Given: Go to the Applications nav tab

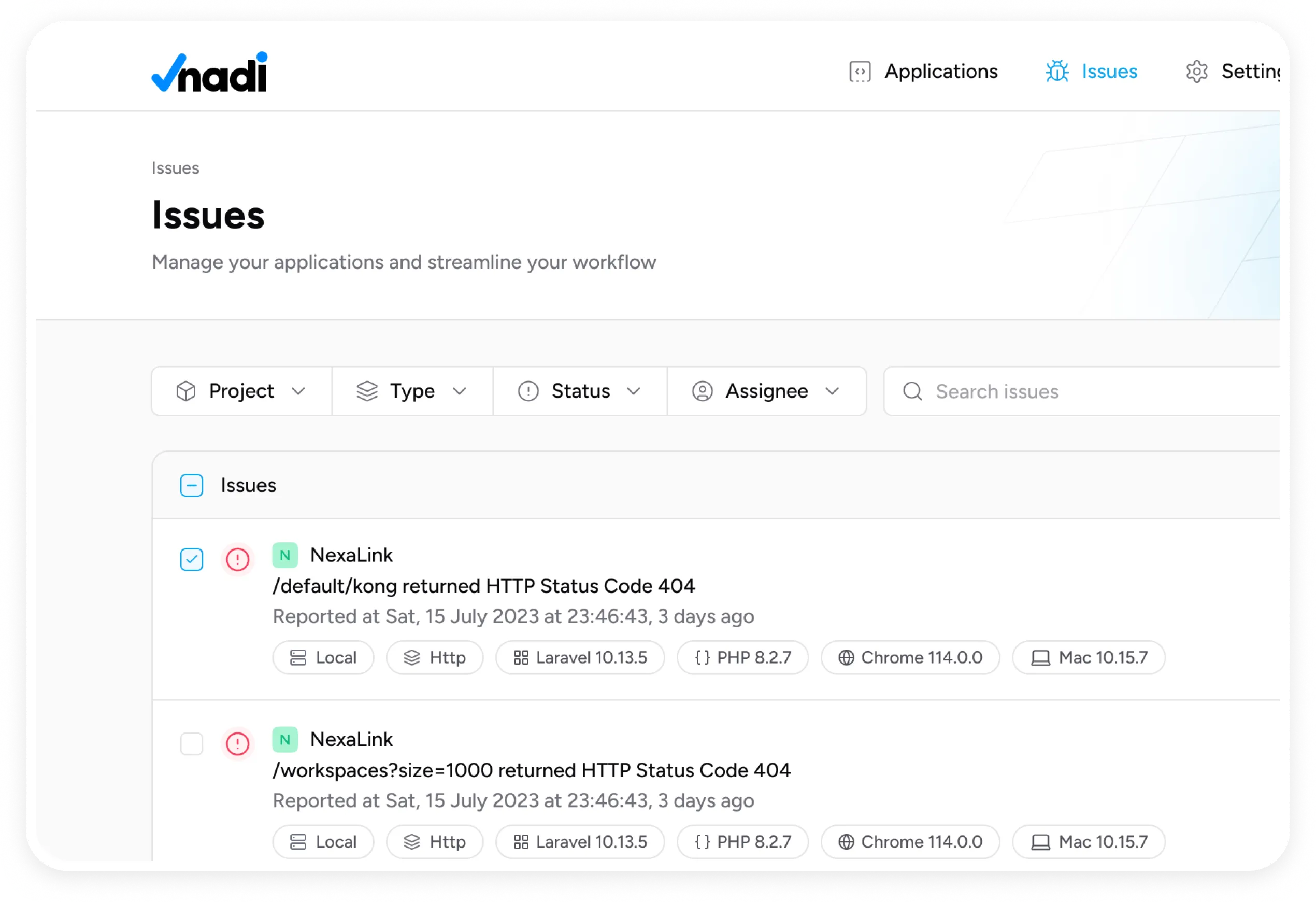Looking at the screenshot, I should click(940, 72).
